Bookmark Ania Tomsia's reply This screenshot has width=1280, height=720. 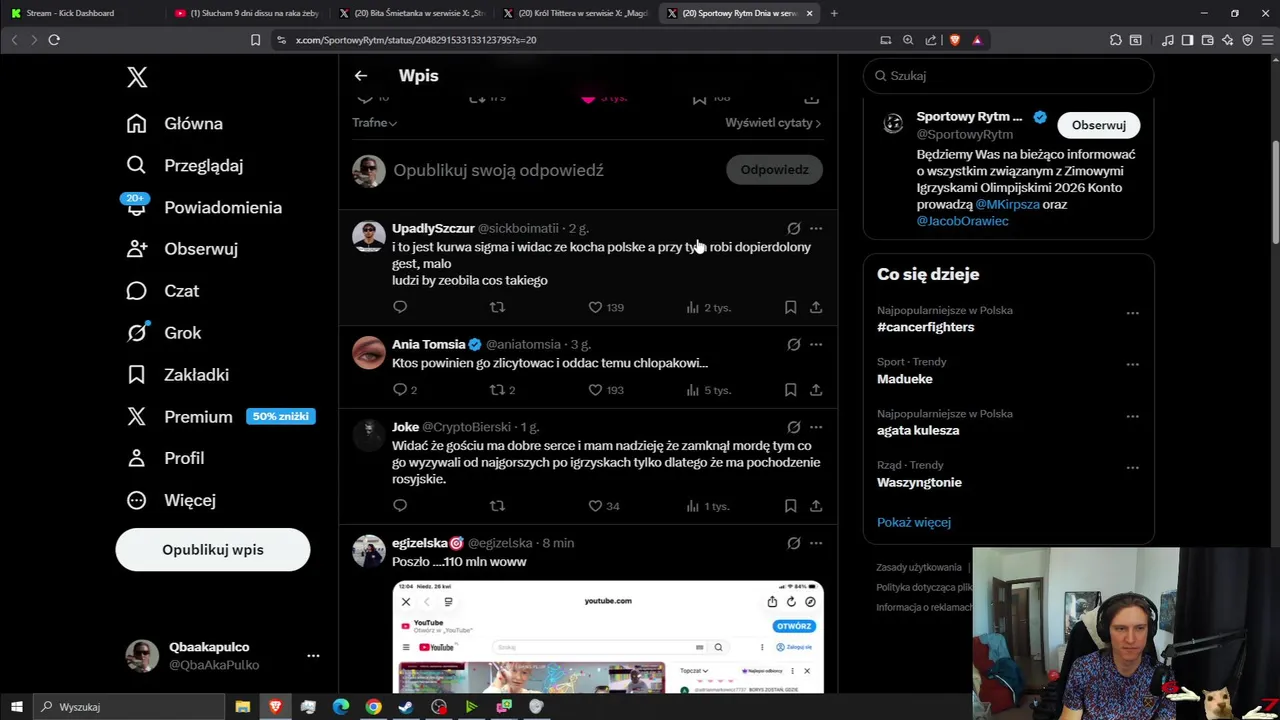point(790,390)
